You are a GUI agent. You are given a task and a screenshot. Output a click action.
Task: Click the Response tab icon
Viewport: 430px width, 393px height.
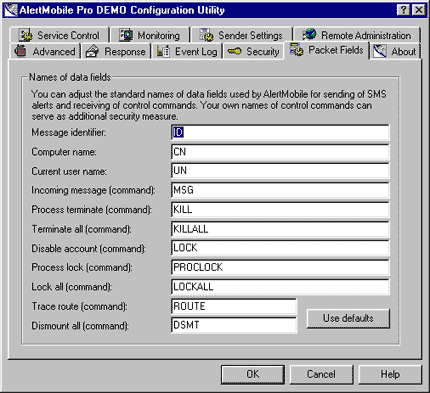tap(92, 52)
